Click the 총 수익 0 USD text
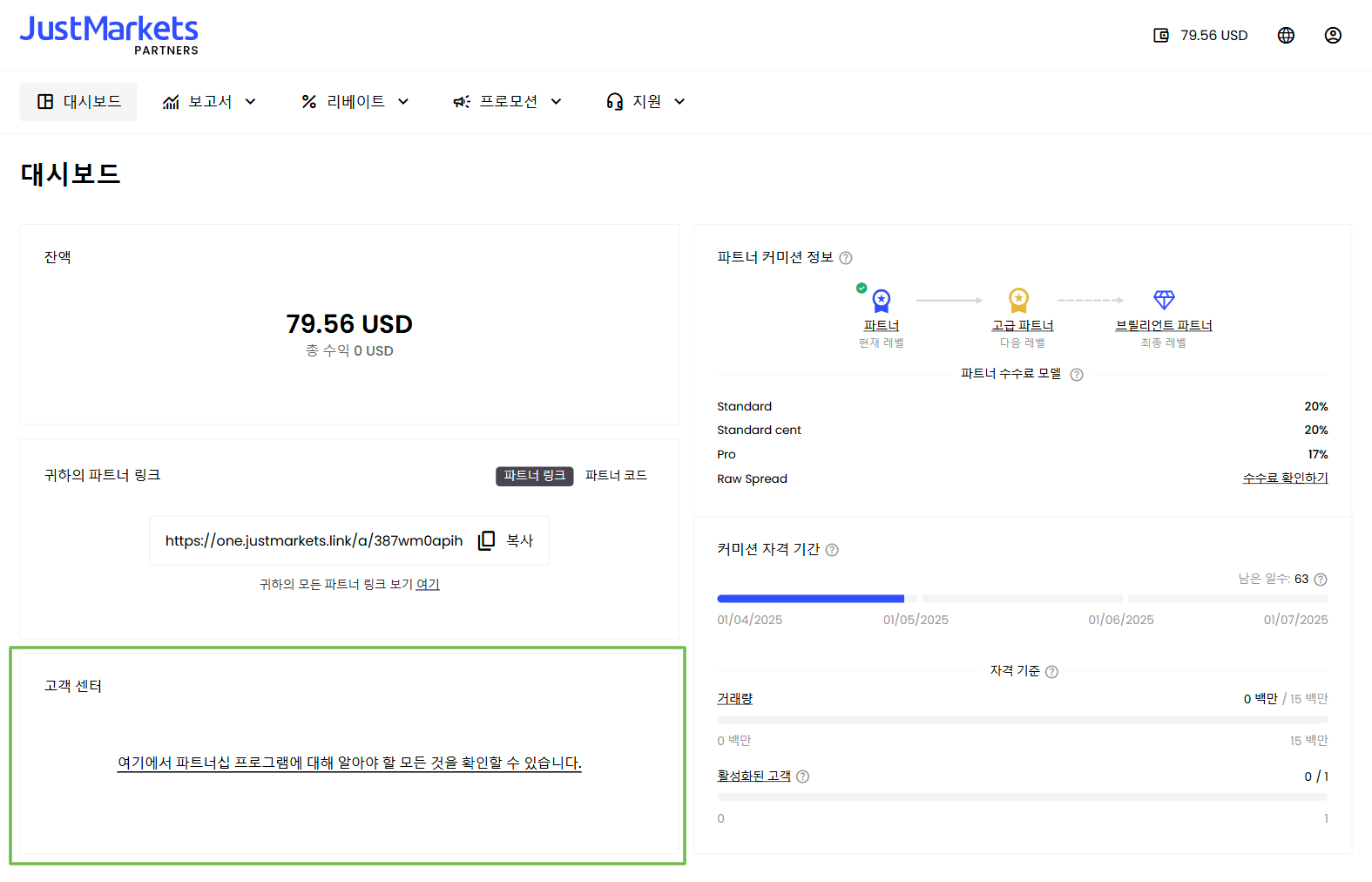 (349, 351)
